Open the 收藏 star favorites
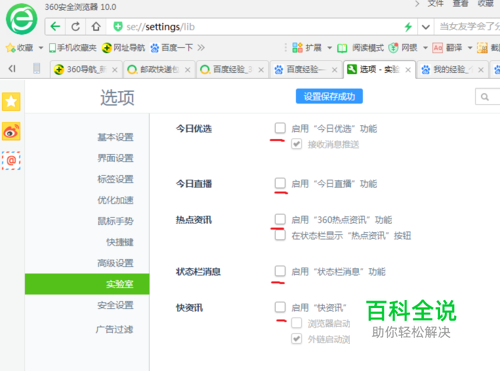The image size is (500, 371). coord(19,48)
